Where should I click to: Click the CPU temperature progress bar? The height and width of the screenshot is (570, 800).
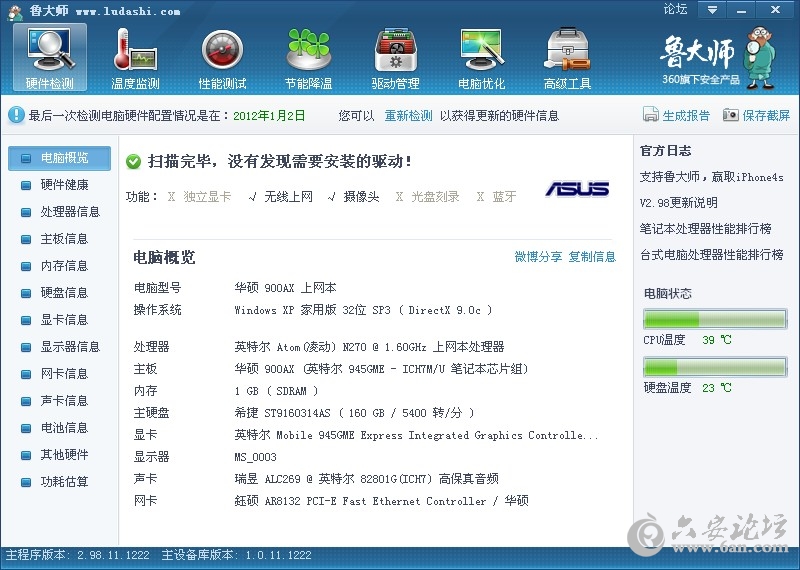coord(714,320)
